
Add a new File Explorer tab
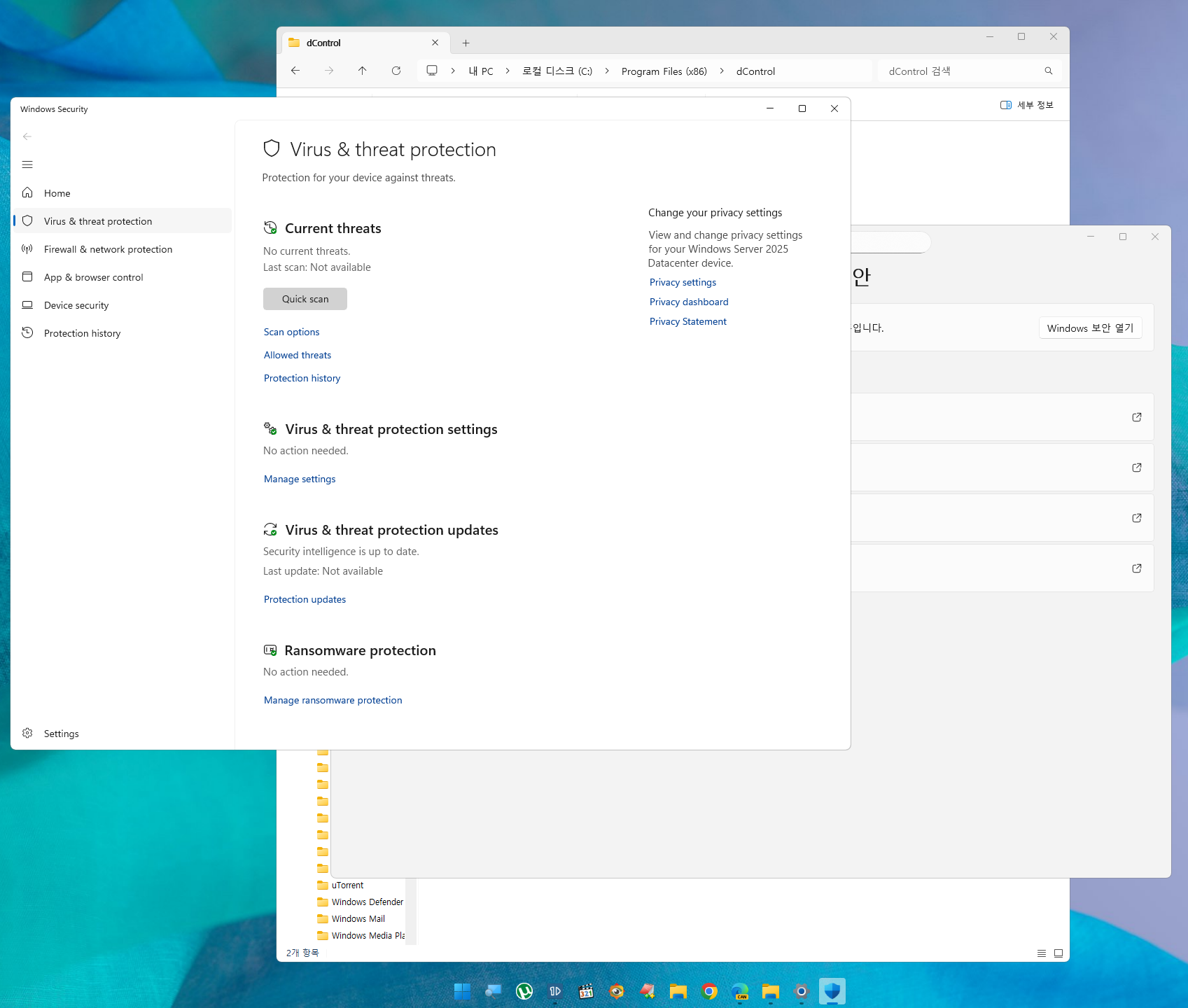pyautogui.click(x=466, y=43)
